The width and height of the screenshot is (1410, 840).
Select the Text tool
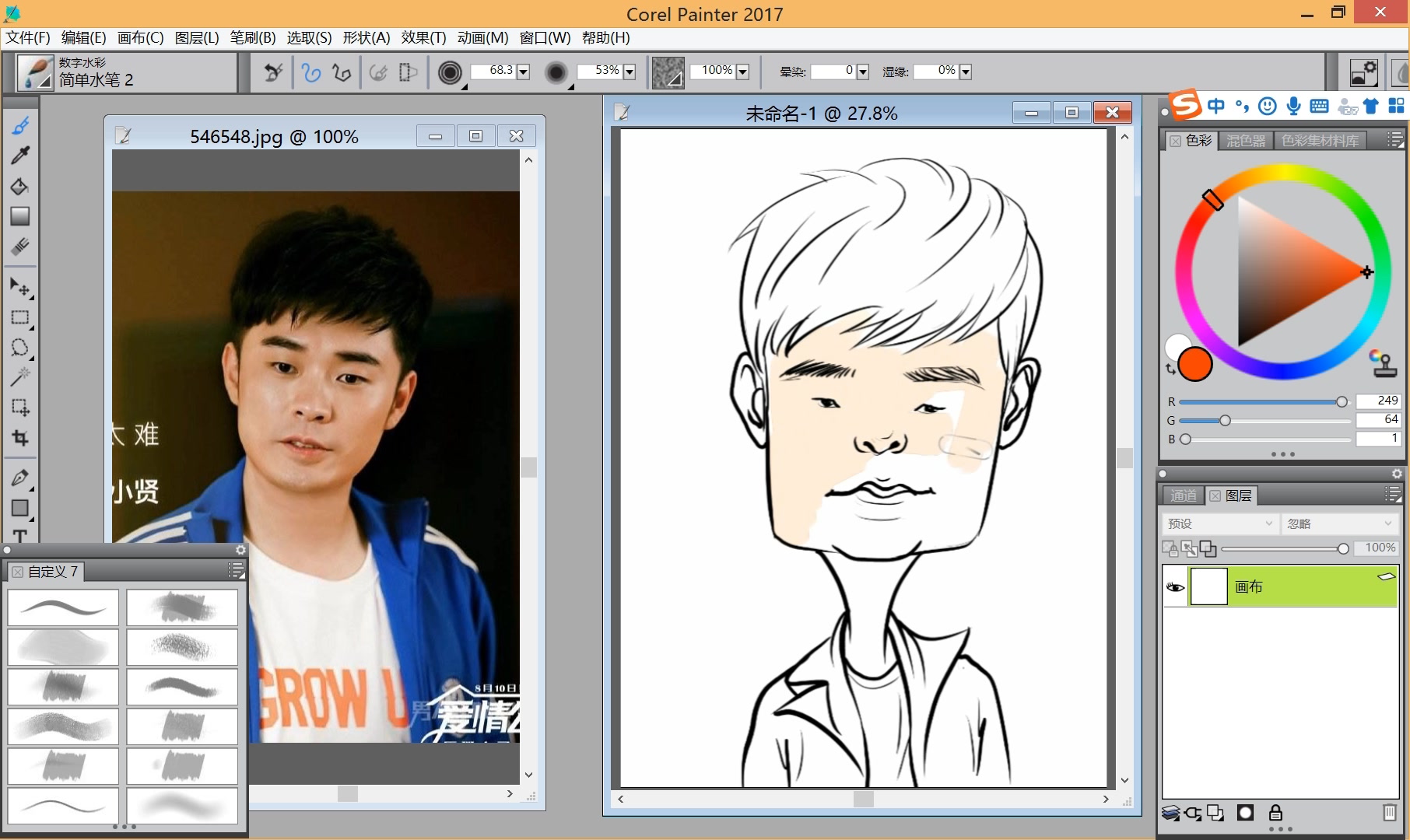click(20, 536)
